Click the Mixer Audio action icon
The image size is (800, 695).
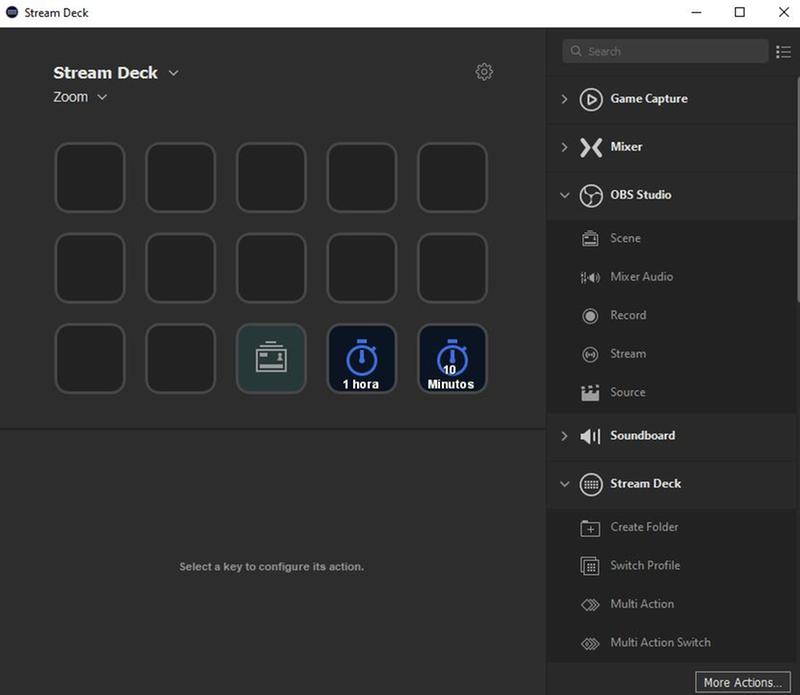590,277
